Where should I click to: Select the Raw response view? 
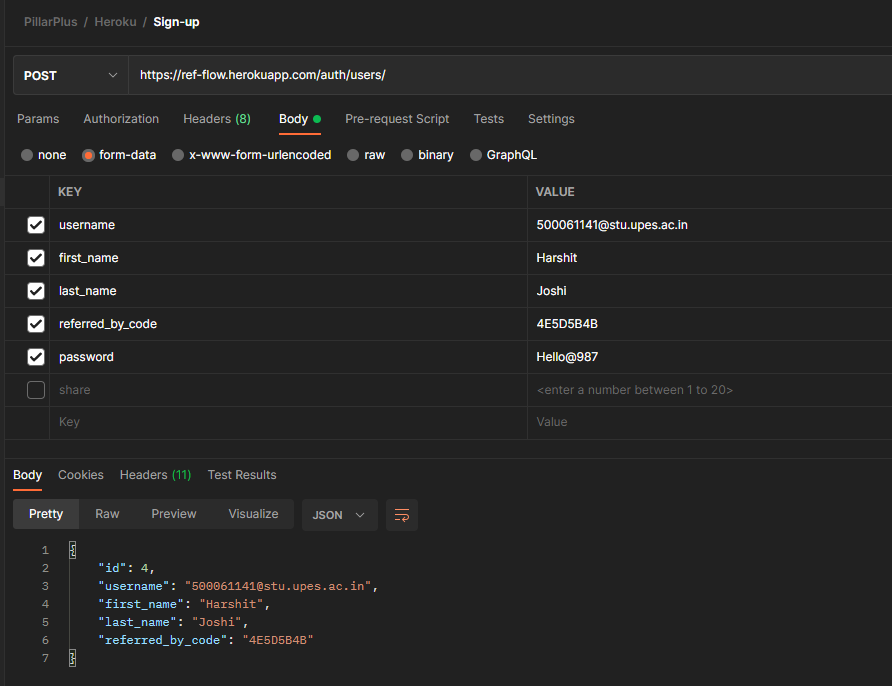pos(107,514)
